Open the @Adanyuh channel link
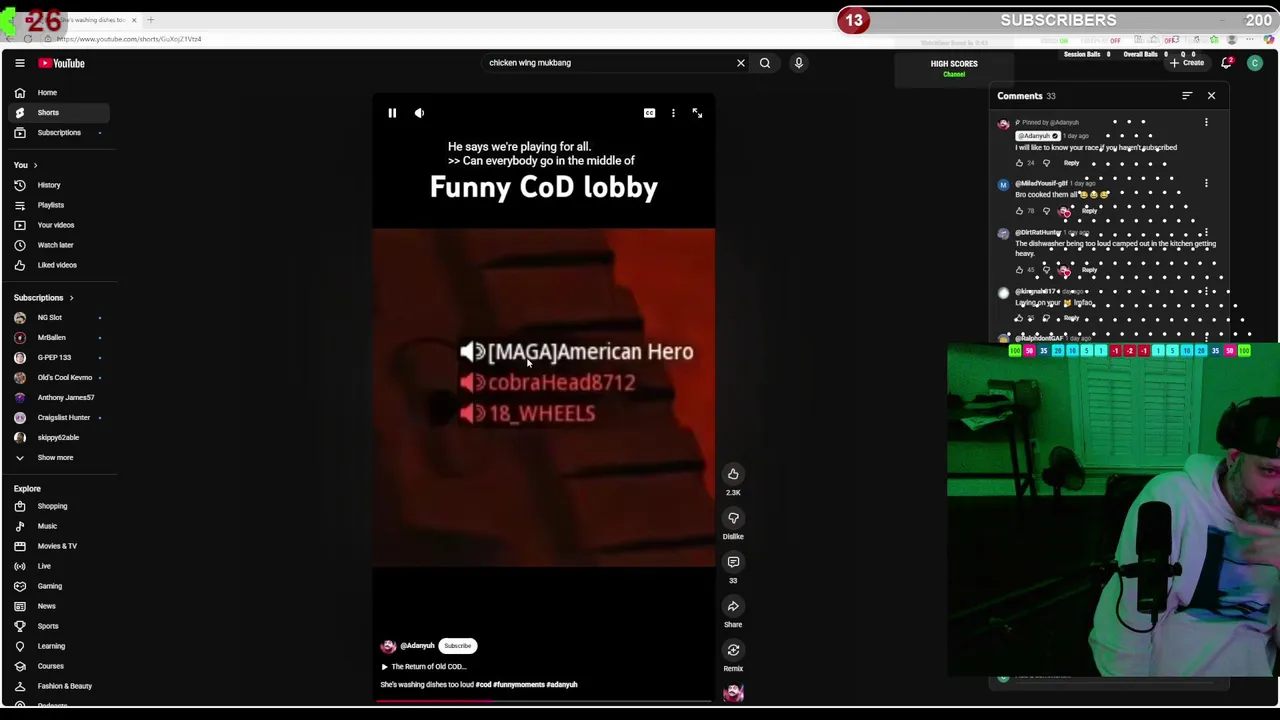The width and height of the screenshot is (1280, 720). coord(417,646)
